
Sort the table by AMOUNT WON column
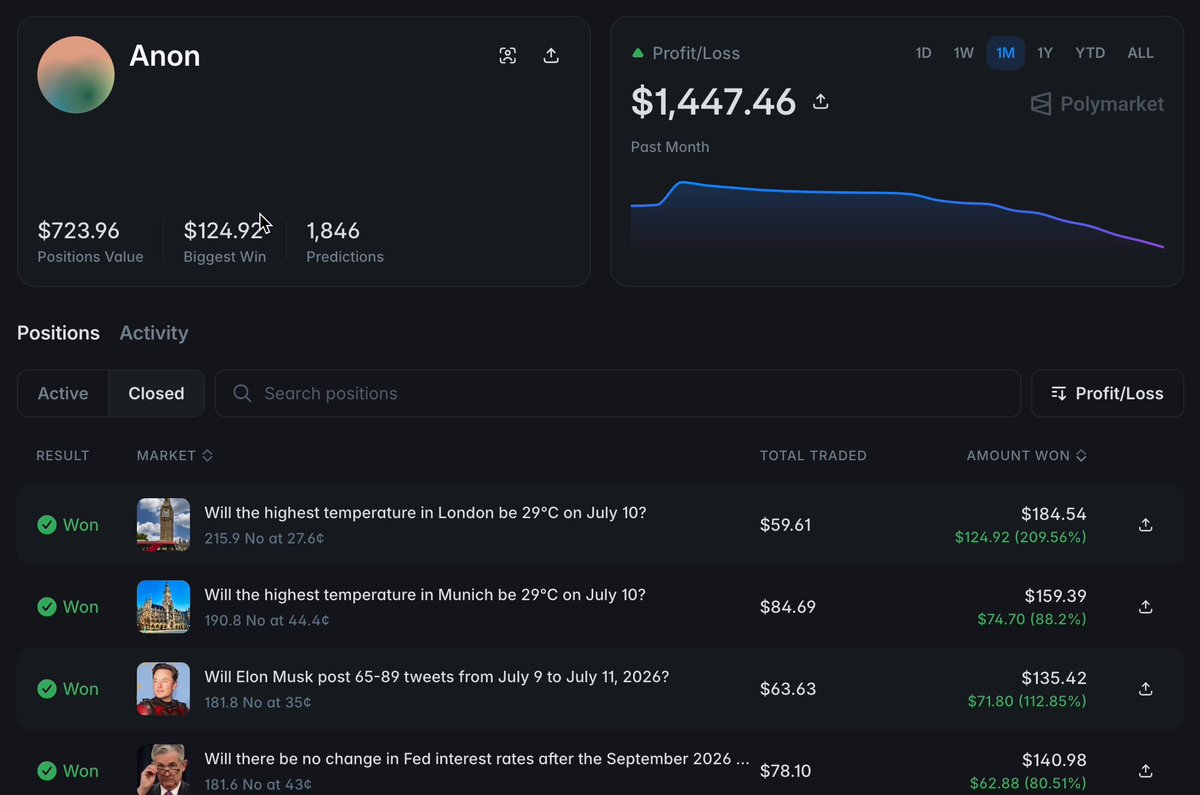[1026, 455]
